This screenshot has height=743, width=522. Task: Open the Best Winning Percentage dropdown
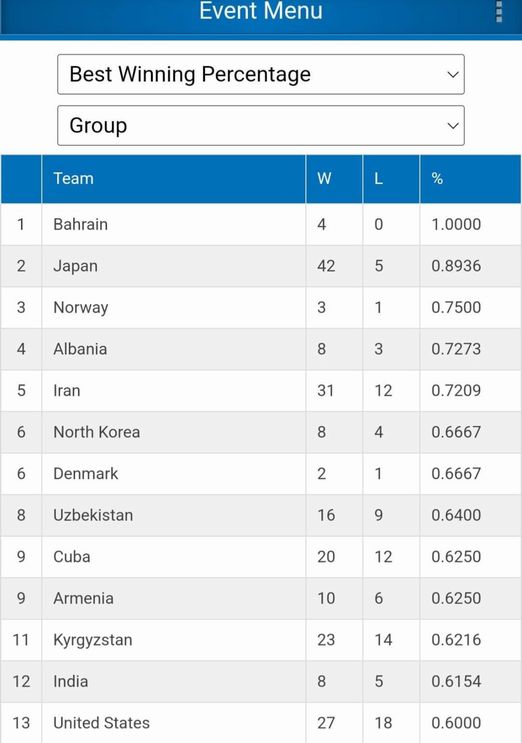point(261,74)
